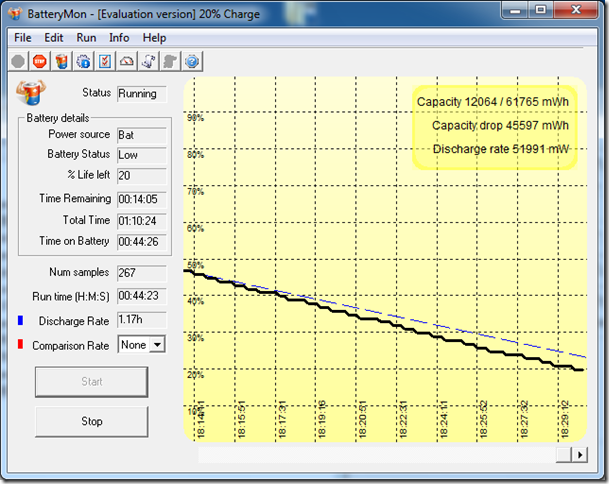Click the 18:22:31 time axis label
Screen dimensions: 609x484
[403, 420]
